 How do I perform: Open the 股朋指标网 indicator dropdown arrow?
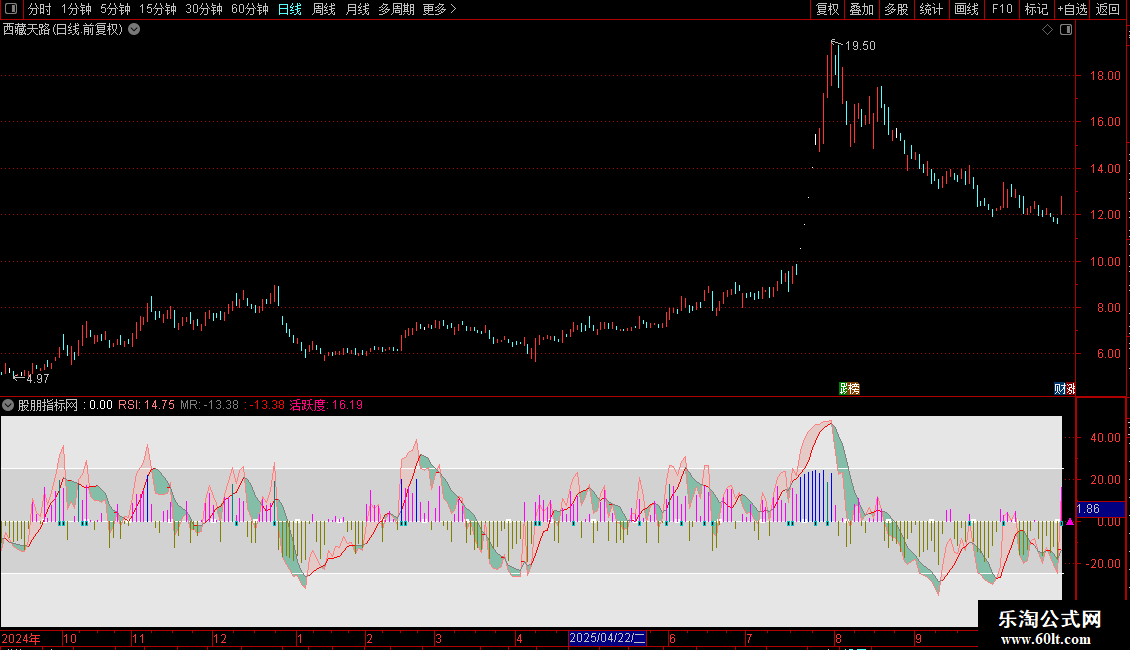(8, 405)
